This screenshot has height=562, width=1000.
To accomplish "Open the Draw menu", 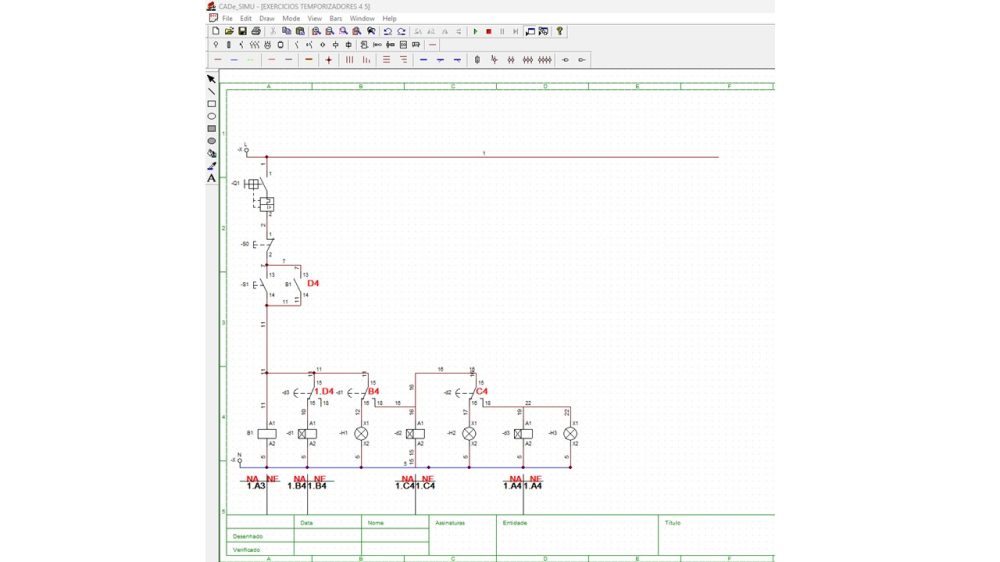I will 267,18.
